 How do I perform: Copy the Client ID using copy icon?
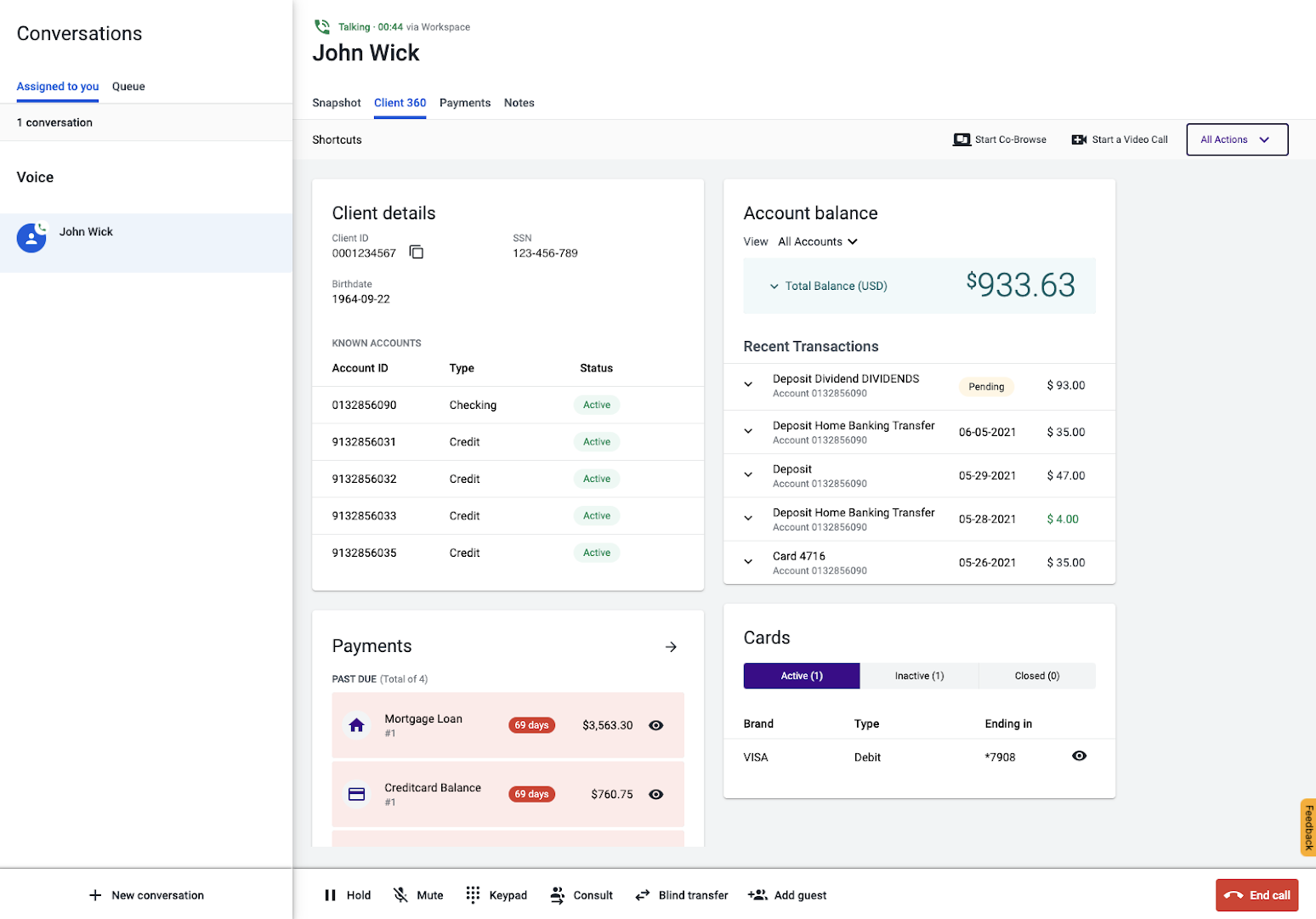coord(417,252)
